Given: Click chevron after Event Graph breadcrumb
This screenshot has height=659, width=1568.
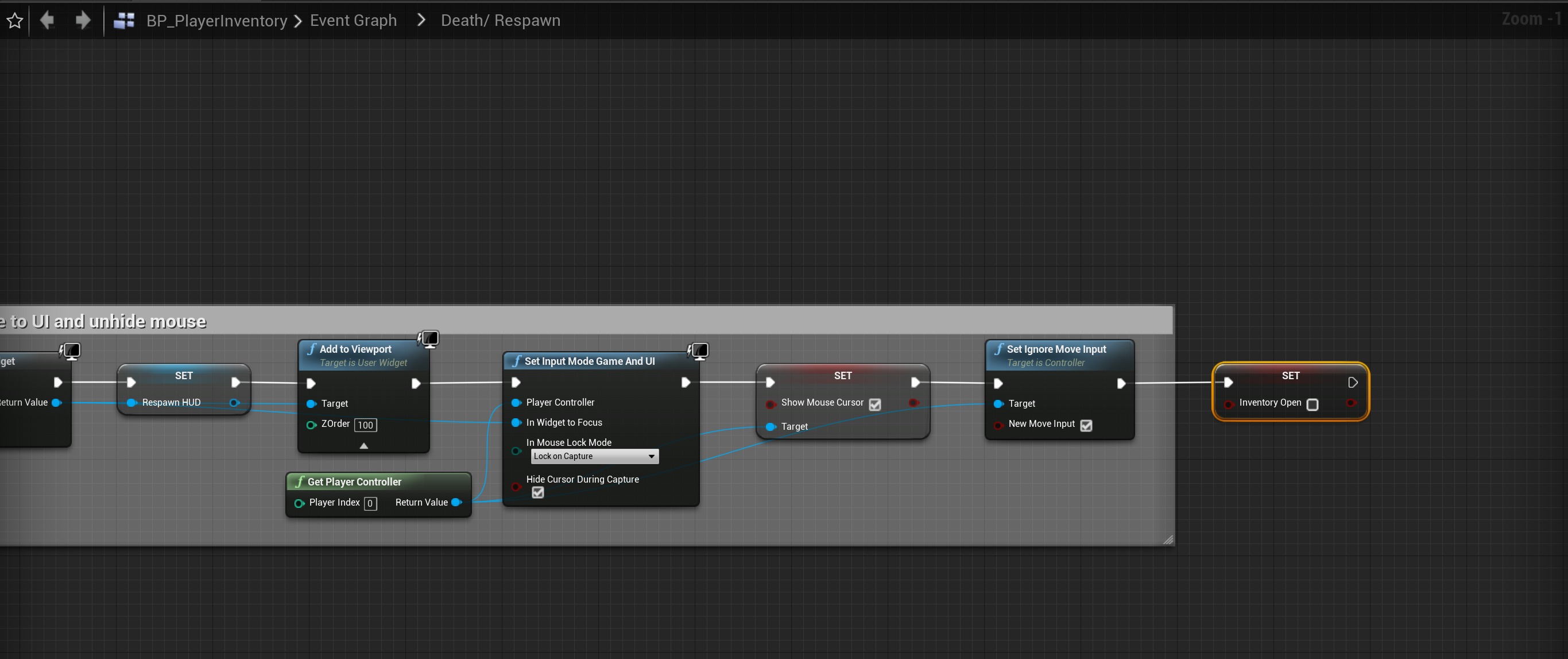Looking at the screenshot, I should point(421,21).
